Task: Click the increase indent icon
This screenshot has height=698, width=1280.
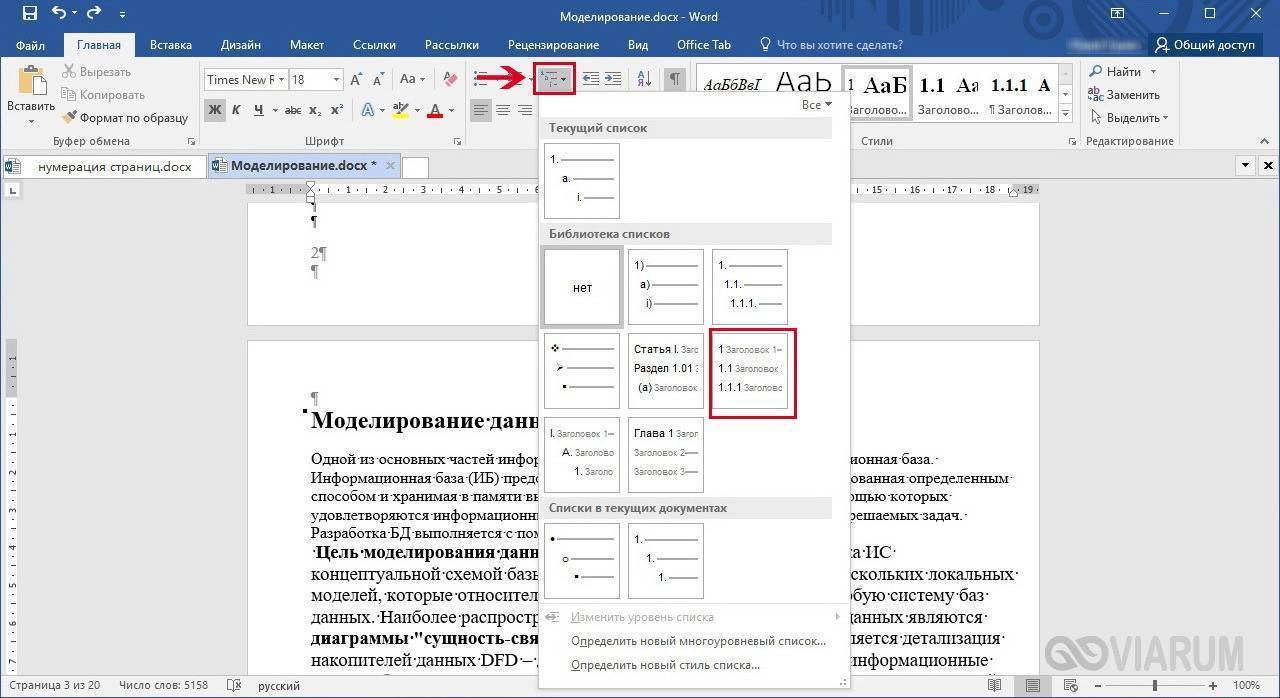Action: click(612, 79)
